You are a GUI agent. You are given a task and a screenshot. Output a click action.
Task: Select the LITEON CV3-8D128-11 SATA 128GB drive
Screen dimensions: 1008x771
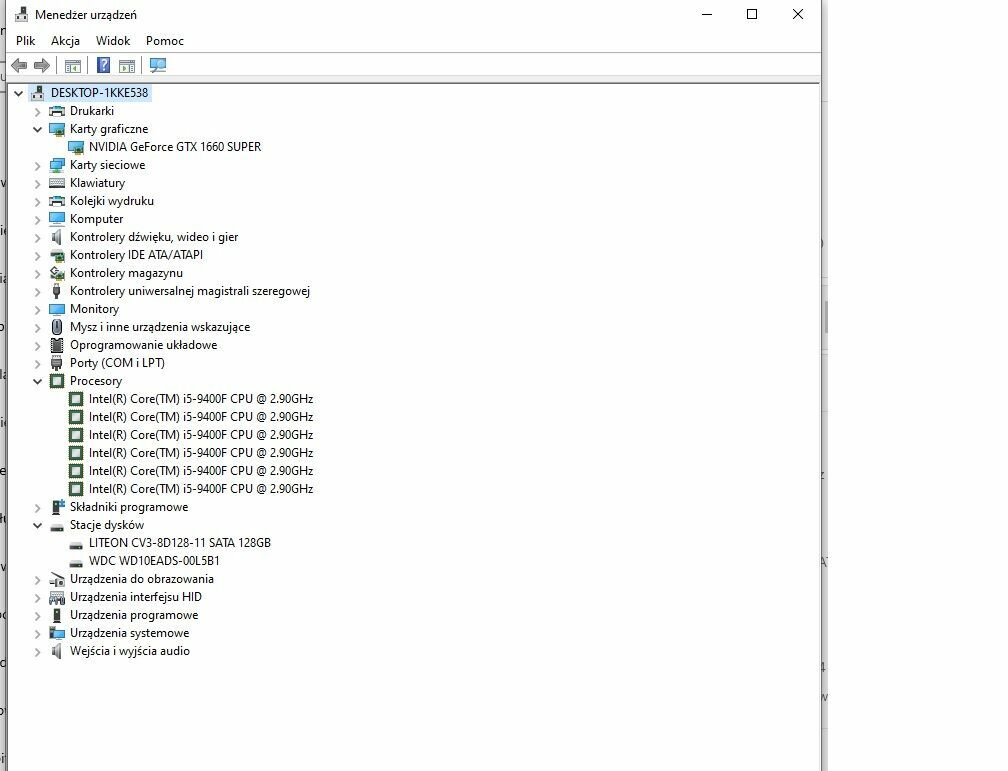tap(179, 543)
